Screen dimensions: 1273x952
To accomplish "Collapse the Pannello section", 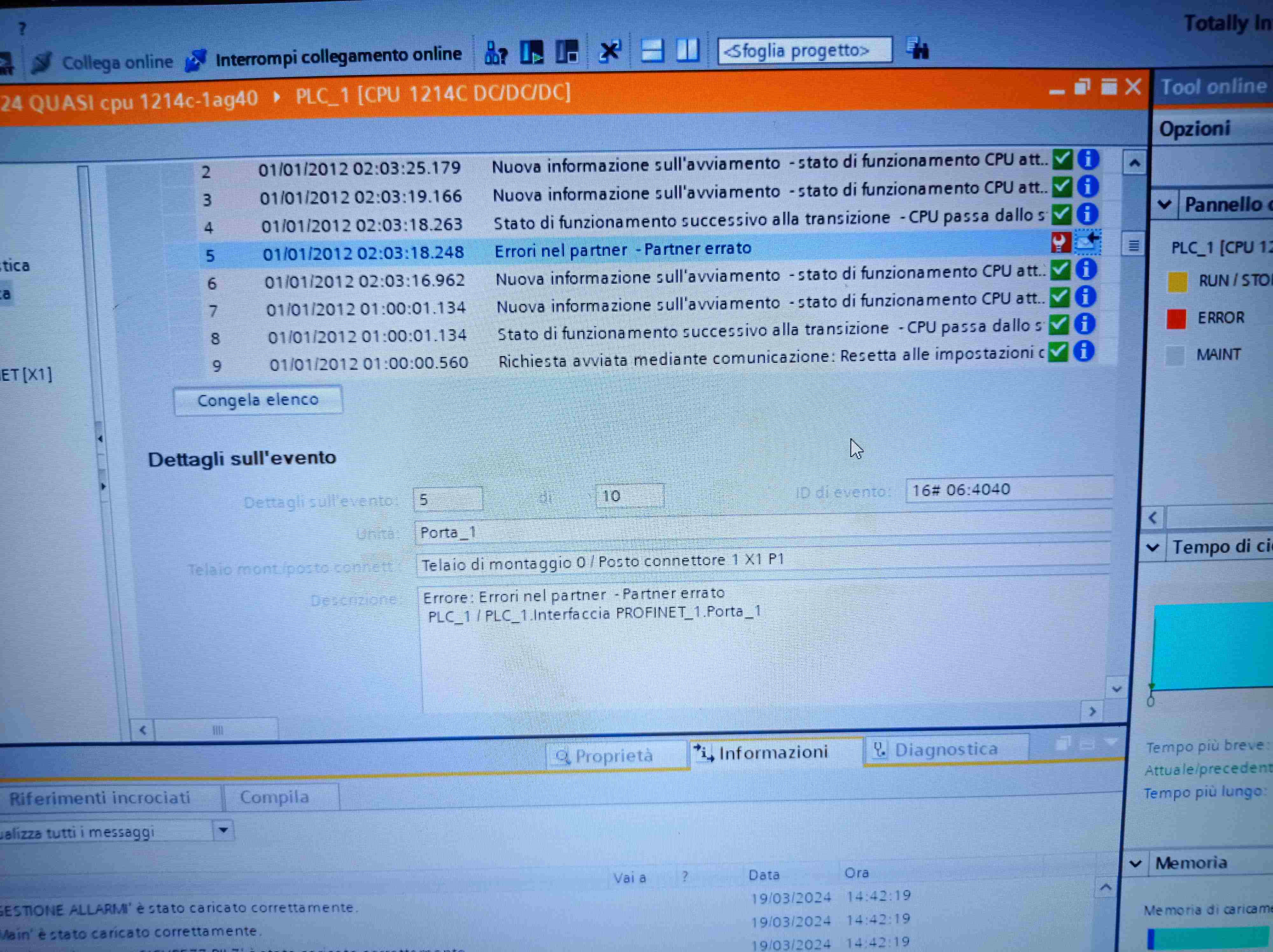I will tap(1165, 204).
